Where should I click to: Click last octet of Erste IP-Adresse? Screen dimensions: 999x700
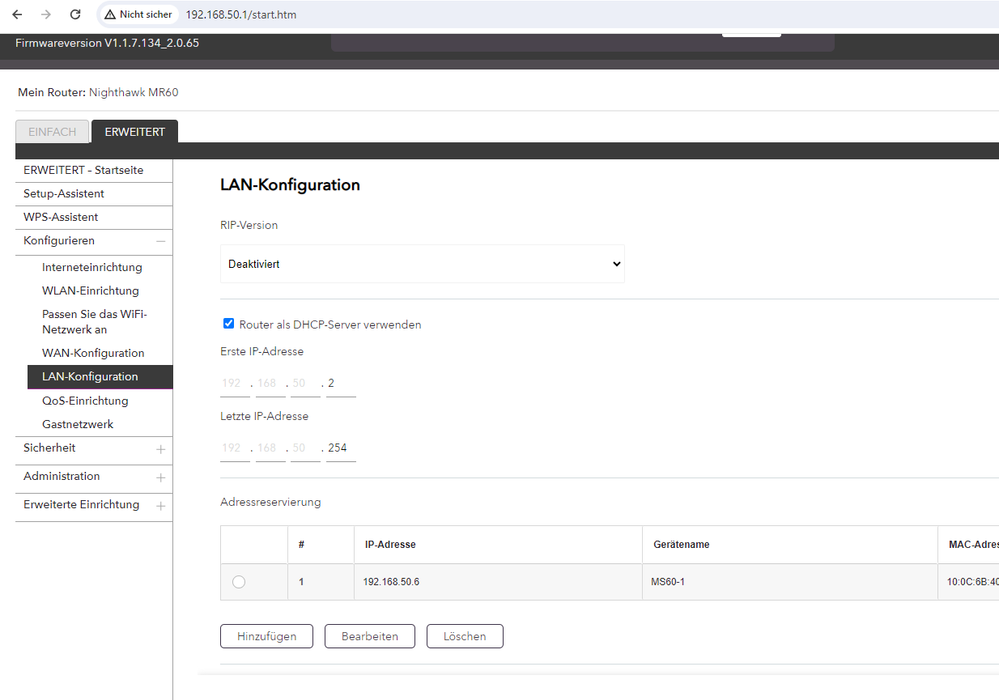(x=340, y=383)
